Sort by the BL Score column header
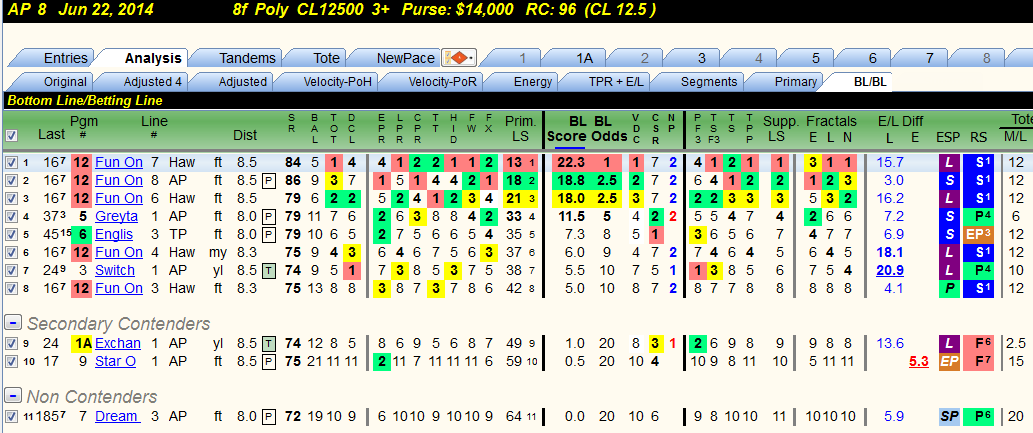1033x433 pixels. [x=569, y=129]
